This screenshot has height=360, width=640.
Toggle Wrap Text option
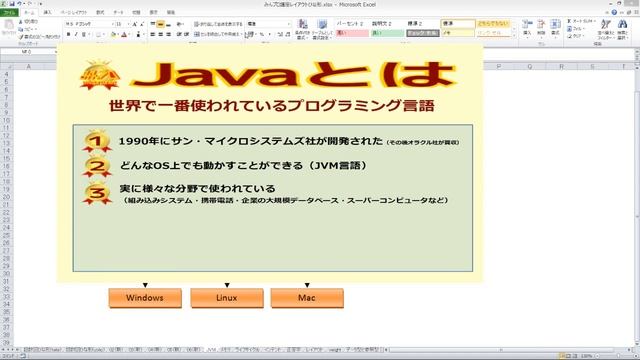tap(218, 24)
